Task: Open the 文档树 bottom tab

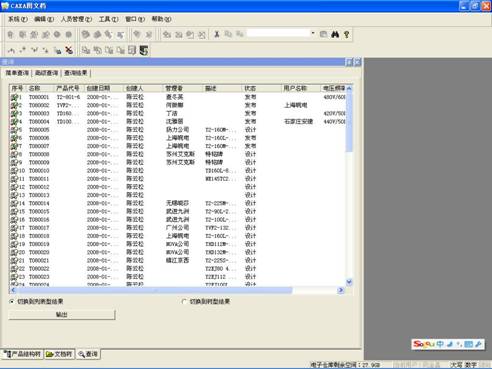Action: [x=59, y=354]
